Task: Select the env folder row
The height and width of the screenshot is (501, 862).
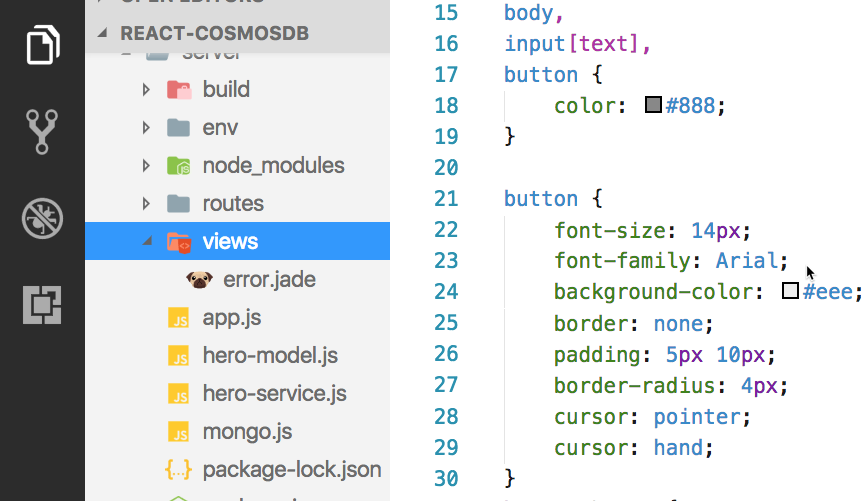Action: click(237, 128)
